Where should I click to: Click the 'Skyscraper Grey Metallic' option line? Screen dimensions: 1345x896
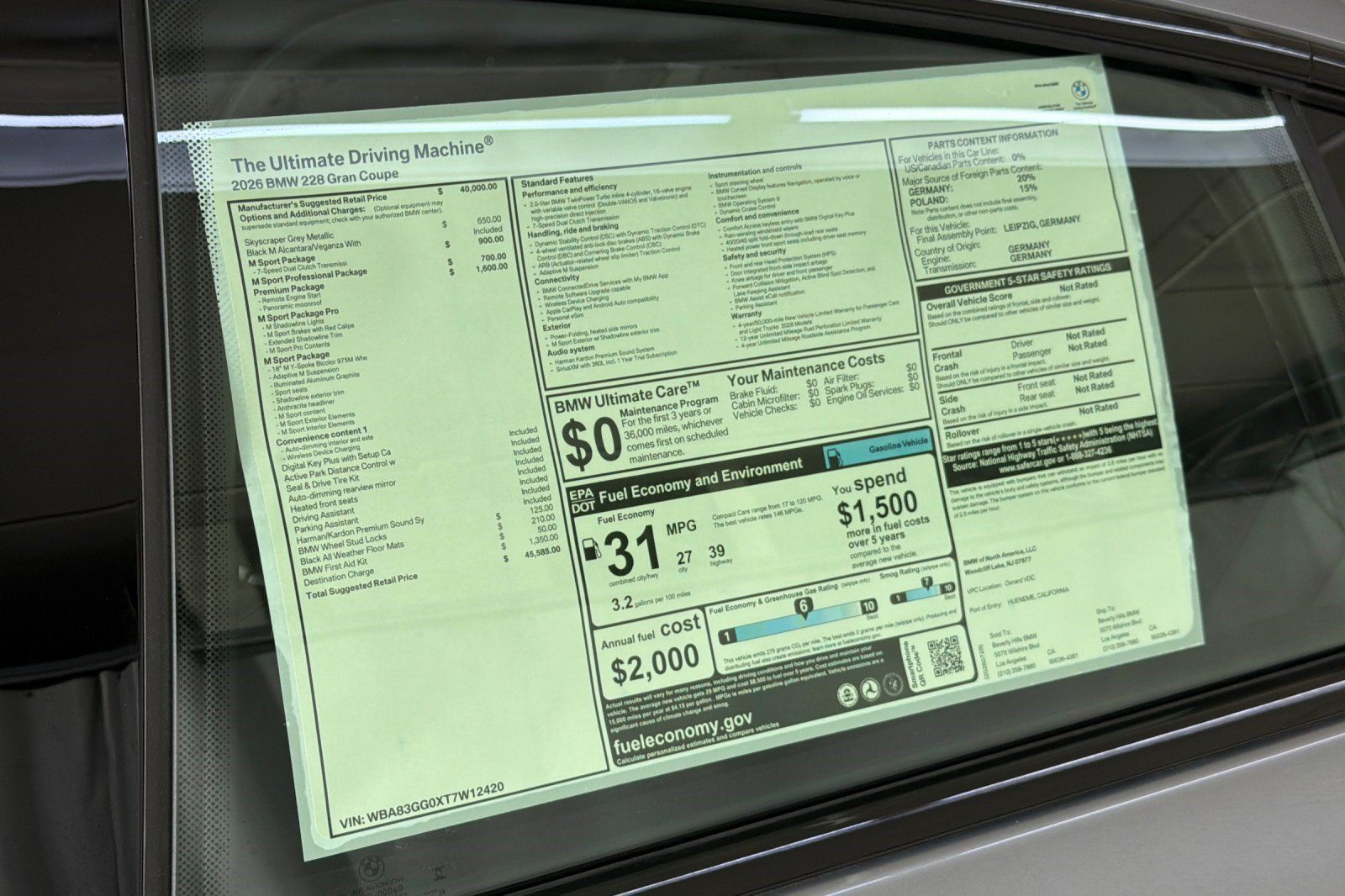[290, 240]
